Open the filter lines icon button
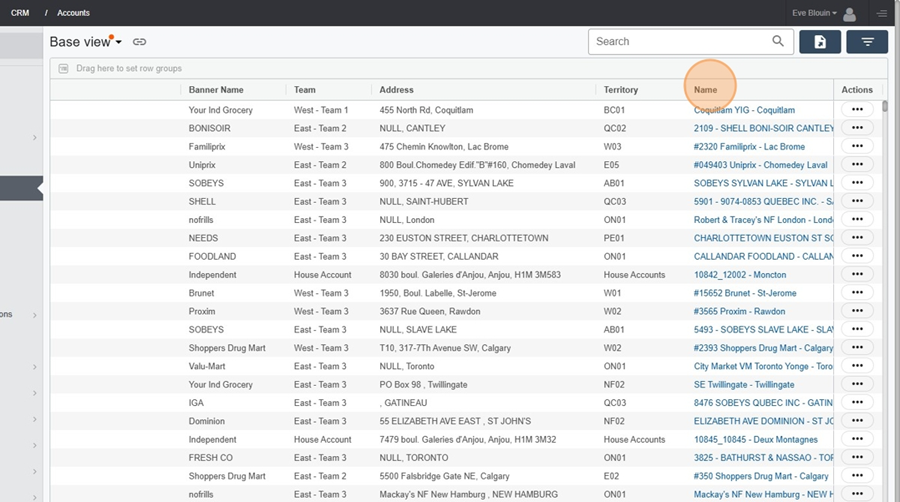The image size is (900, 502). (867, 42)
